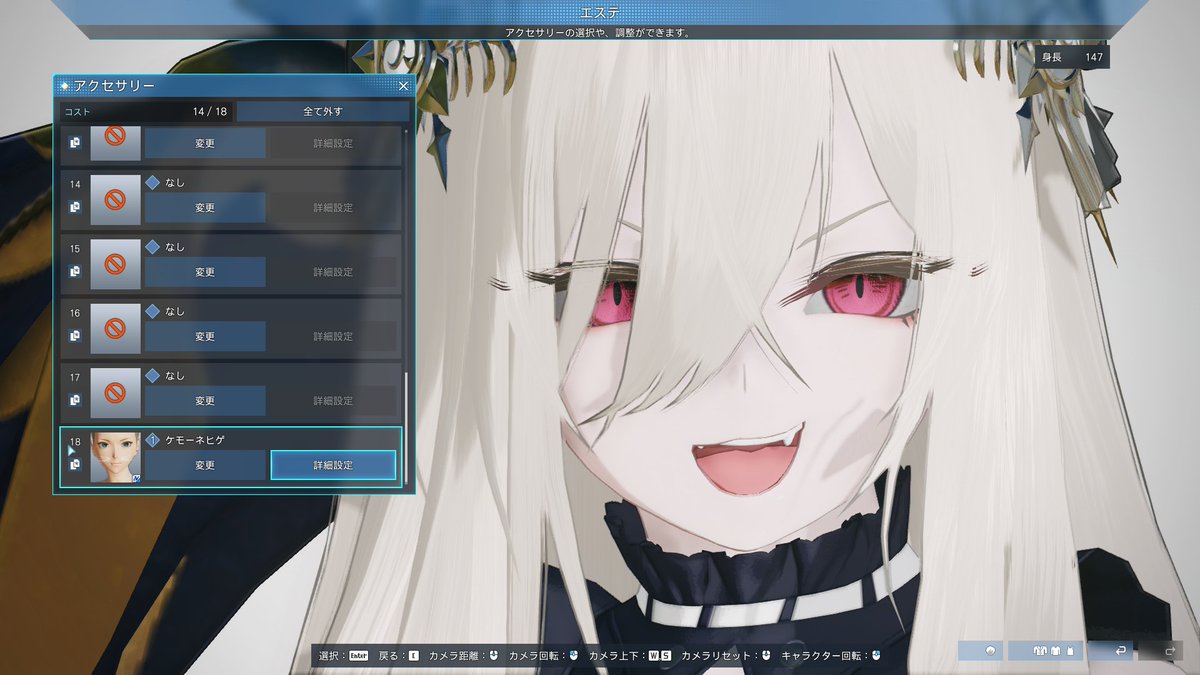Image resolution: width=1200 pixels, height=675 pixels.
Task: Click the cost diamond icon in slot 17
Action: (x=152, y=376)
